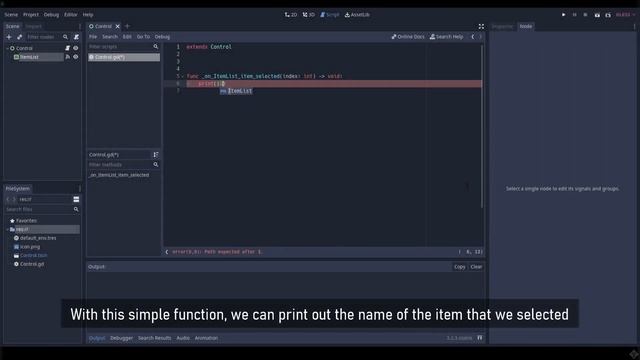640x360 pixels.
Task: Pause the running scene
Action: click(574, 15)
